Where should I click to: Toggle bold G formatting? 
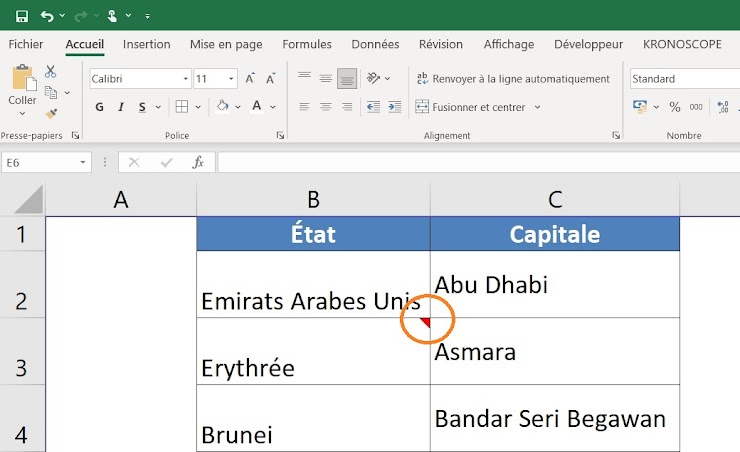tap(99, 107)
